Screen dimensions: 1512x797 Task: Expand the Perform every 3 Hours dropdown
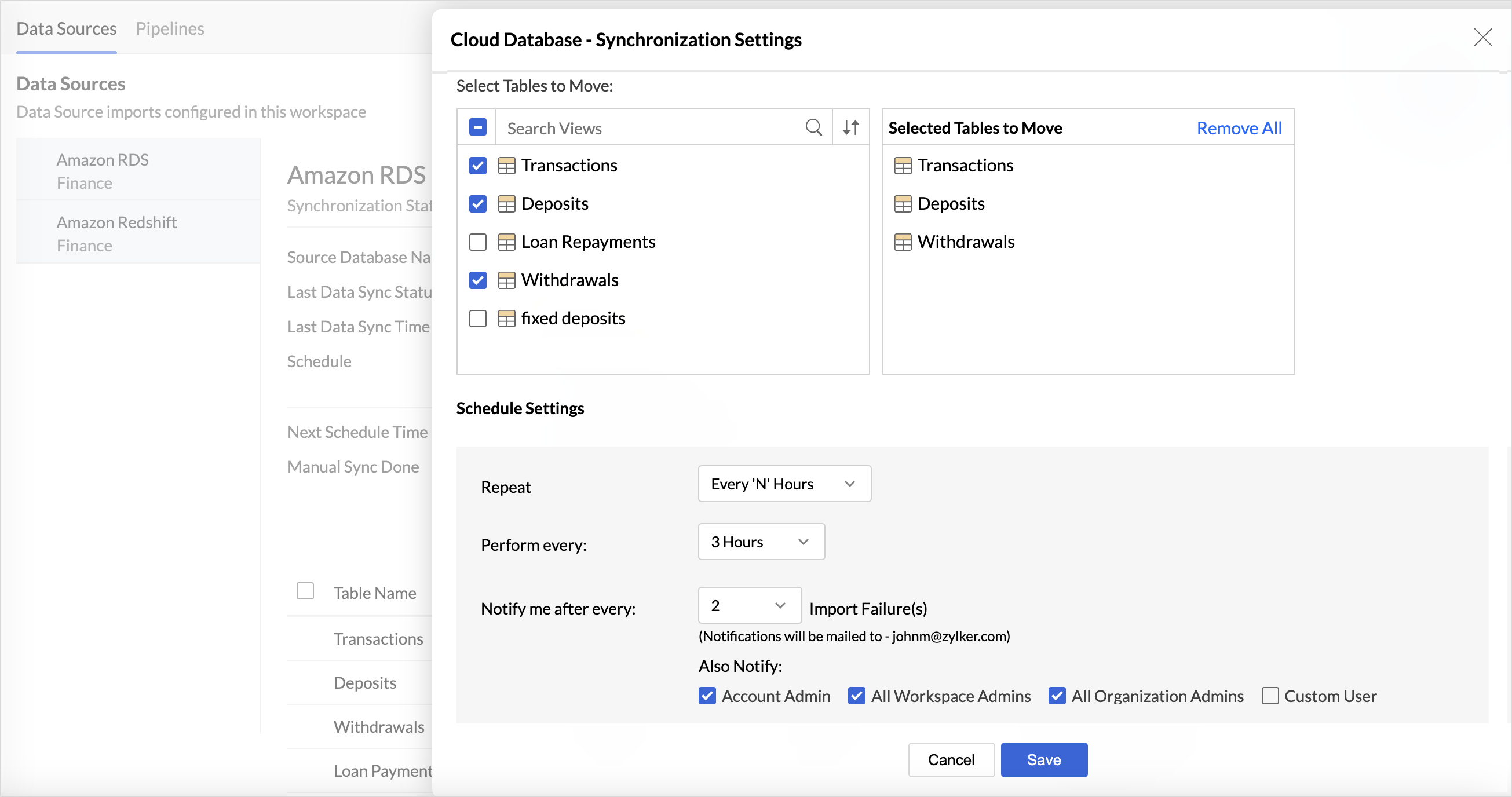761,541
